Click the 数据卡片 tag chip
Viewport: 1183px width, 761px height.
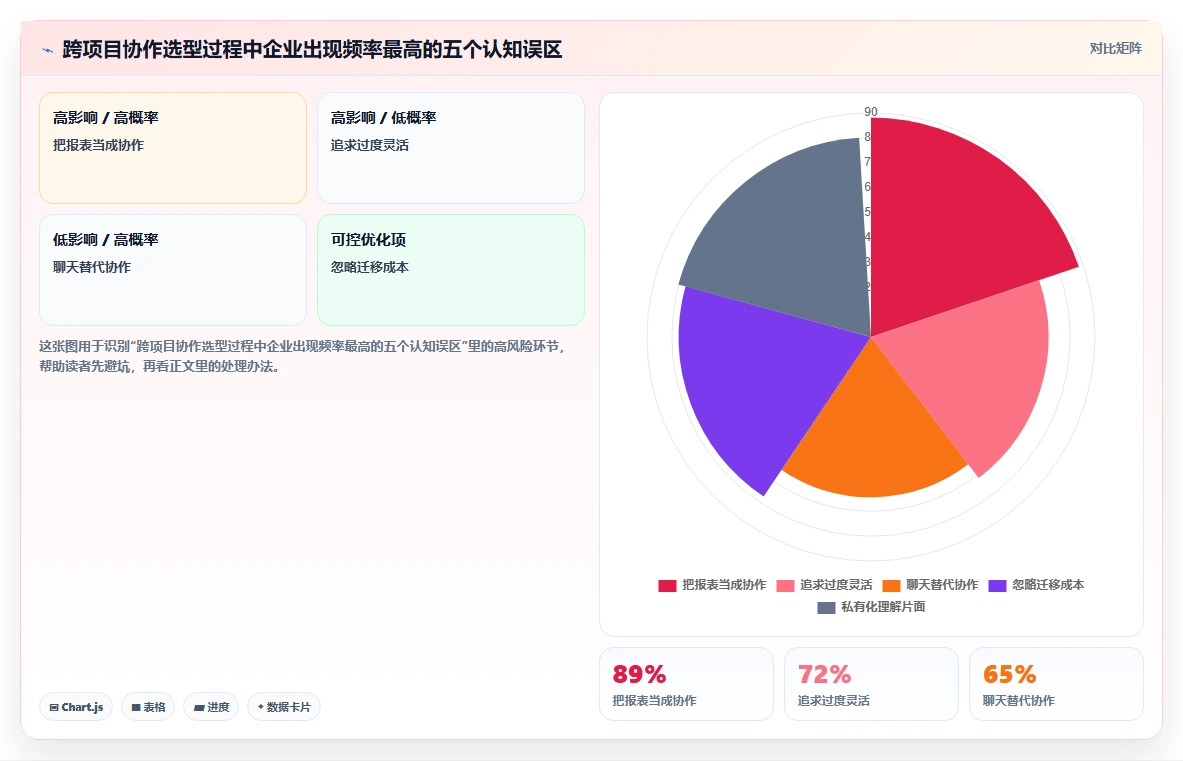tap(284, 707)
